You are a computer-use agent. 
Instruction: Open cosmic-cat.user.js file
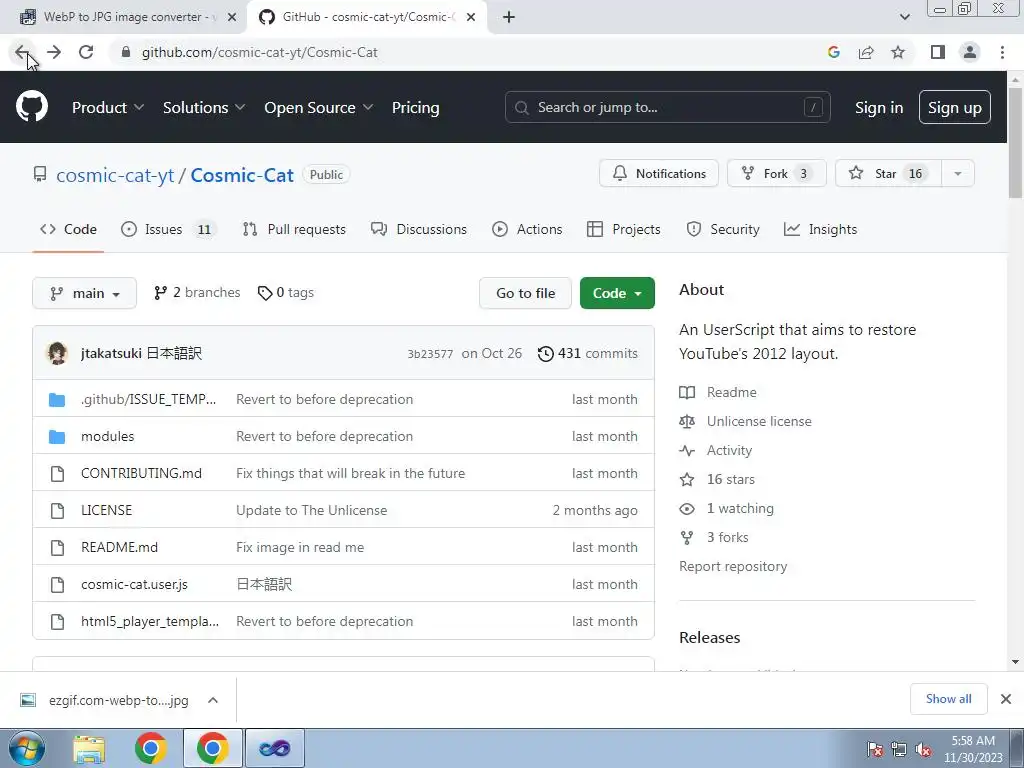tap(135, 584)
